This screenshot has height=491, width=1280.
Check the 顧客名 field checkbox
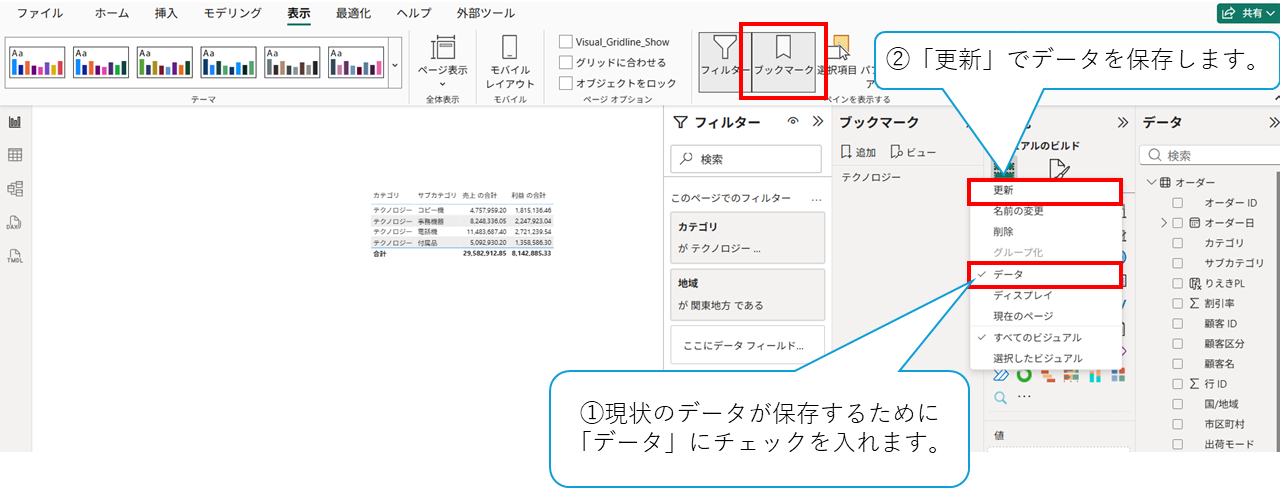click(x=1178, y=364)
